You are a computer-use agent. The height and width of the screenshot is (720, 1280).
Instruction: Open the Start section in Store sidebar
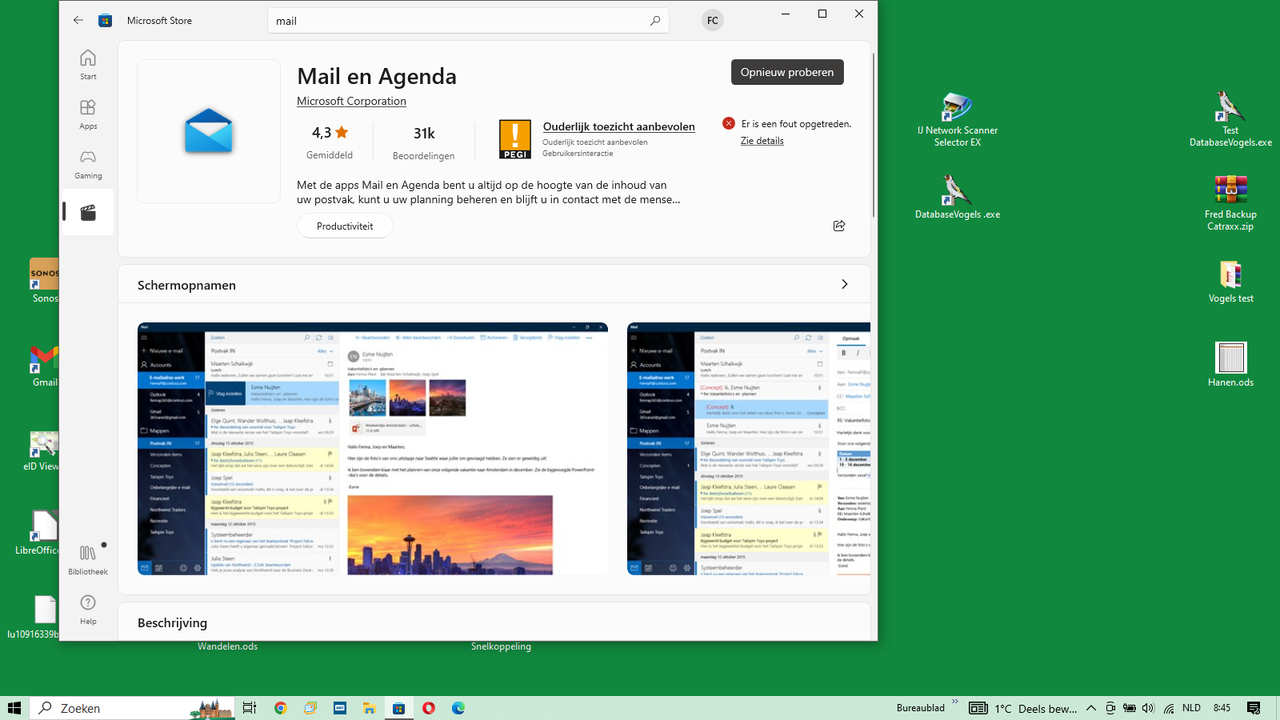coord(88,65)
